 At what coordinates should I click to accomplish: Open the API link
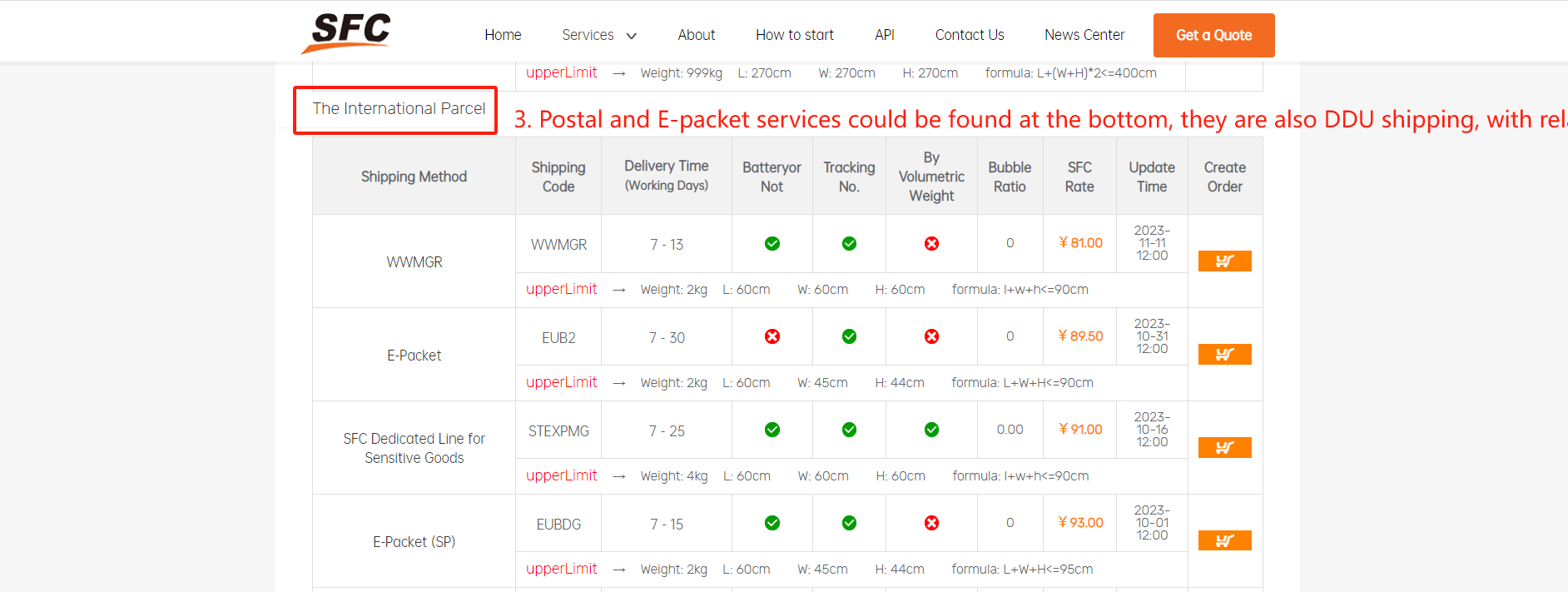pos(885,35)
